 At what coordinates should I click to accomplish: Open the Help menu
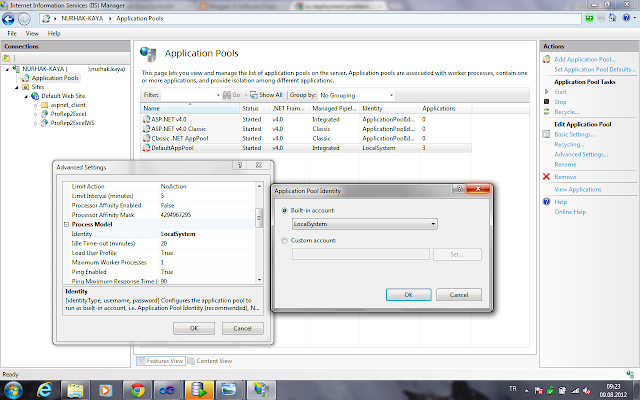[54, 33]
